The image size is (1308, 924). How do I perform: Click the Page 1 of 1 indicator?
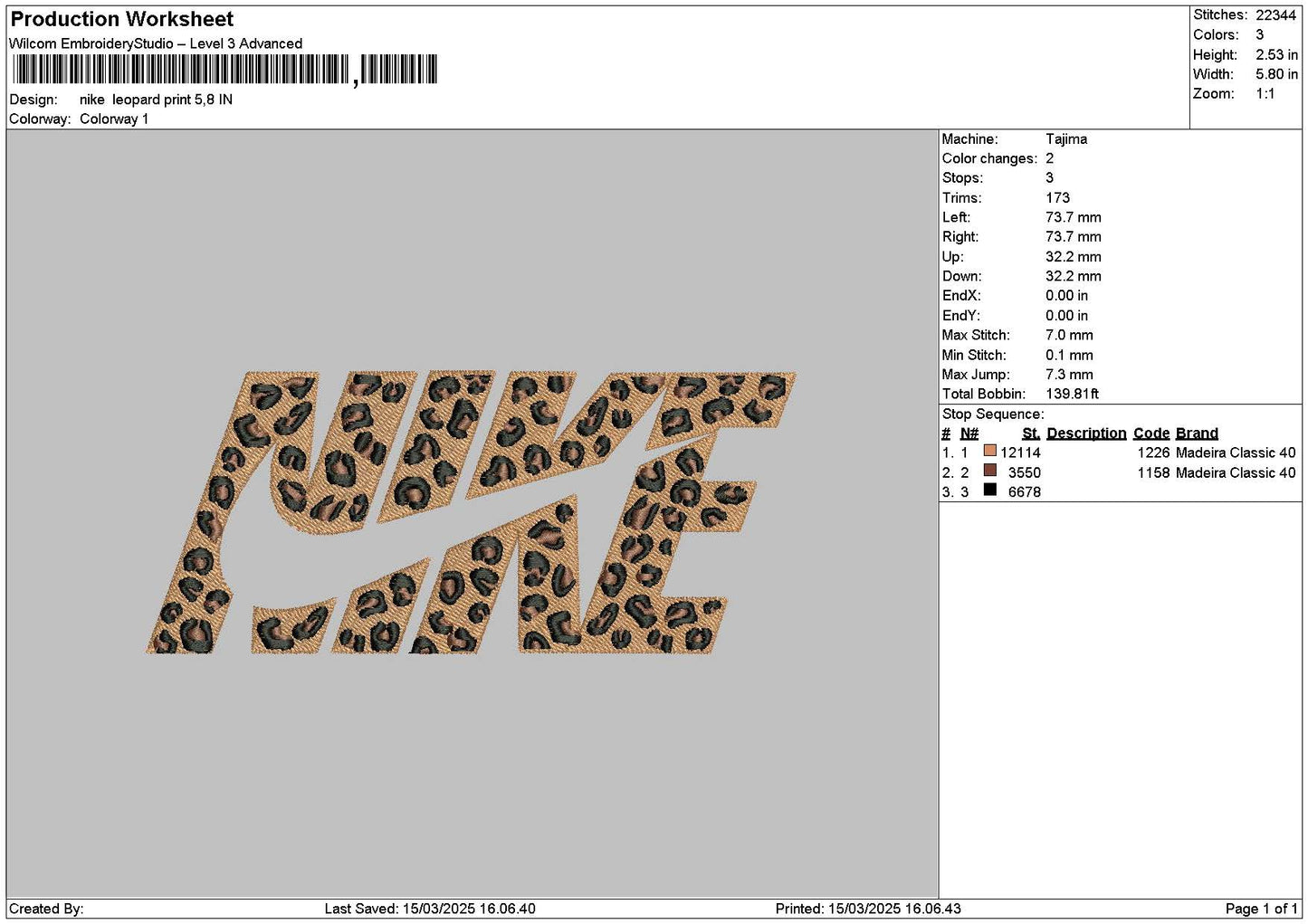point(1261,909)
